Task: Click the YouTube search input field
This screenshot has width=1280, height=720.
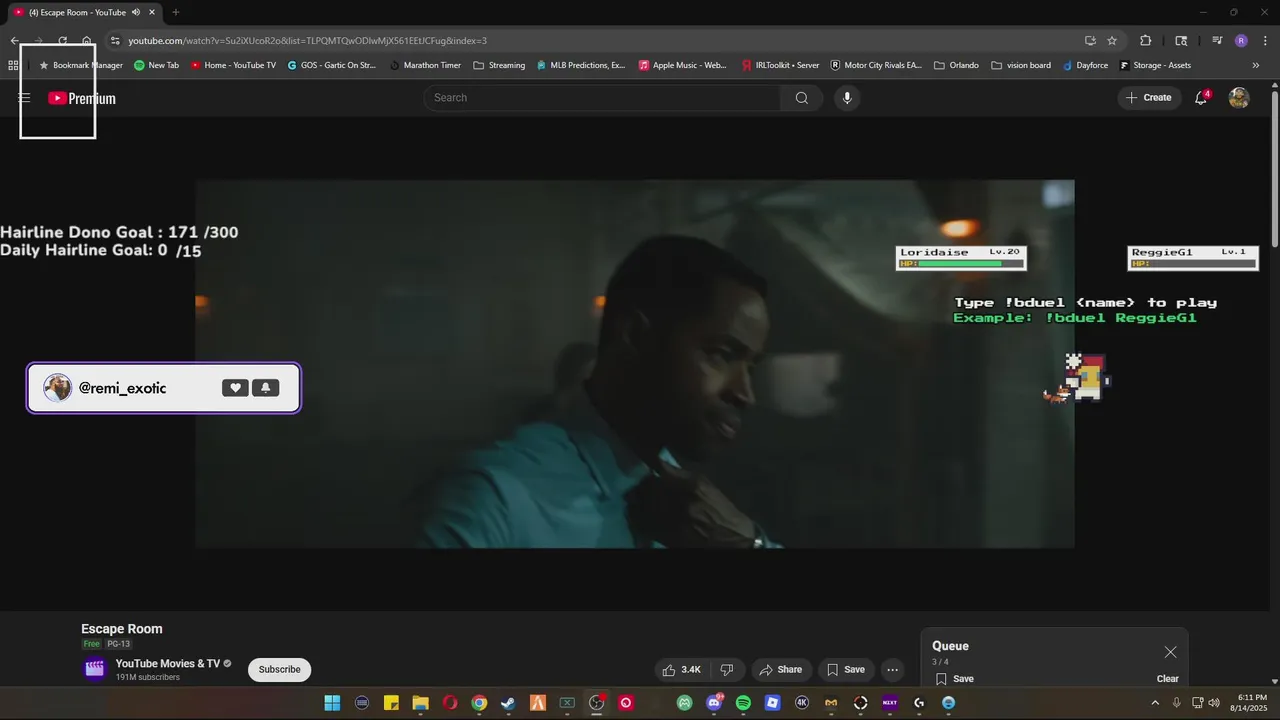Action: coord(602,98)
